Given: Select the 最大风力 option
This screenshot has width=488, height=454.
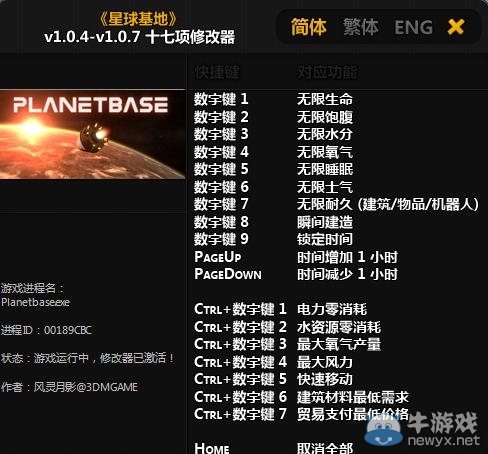Looking at the screenshot, I should (x=325, y=362).
